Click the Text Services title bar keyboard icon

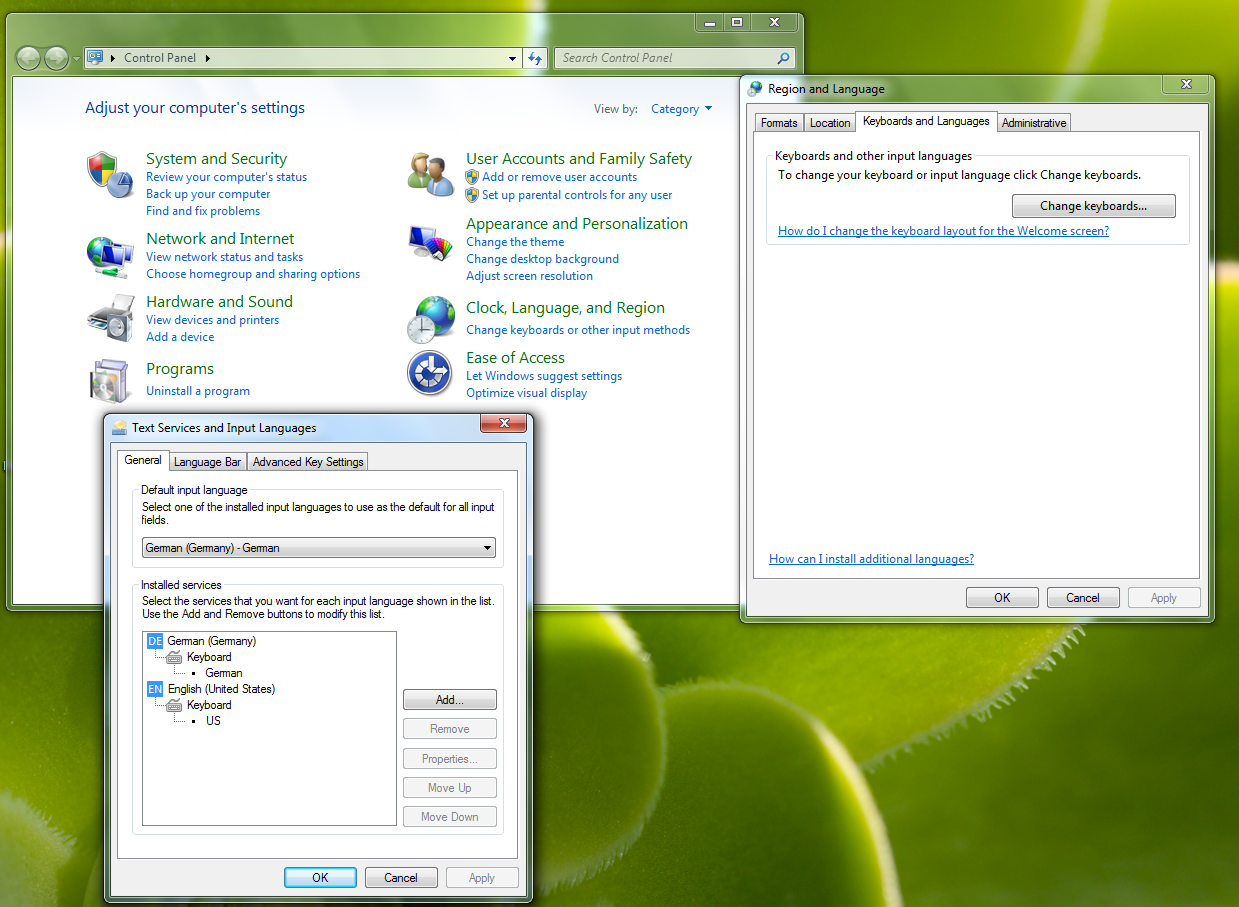(x=120, y=427)
